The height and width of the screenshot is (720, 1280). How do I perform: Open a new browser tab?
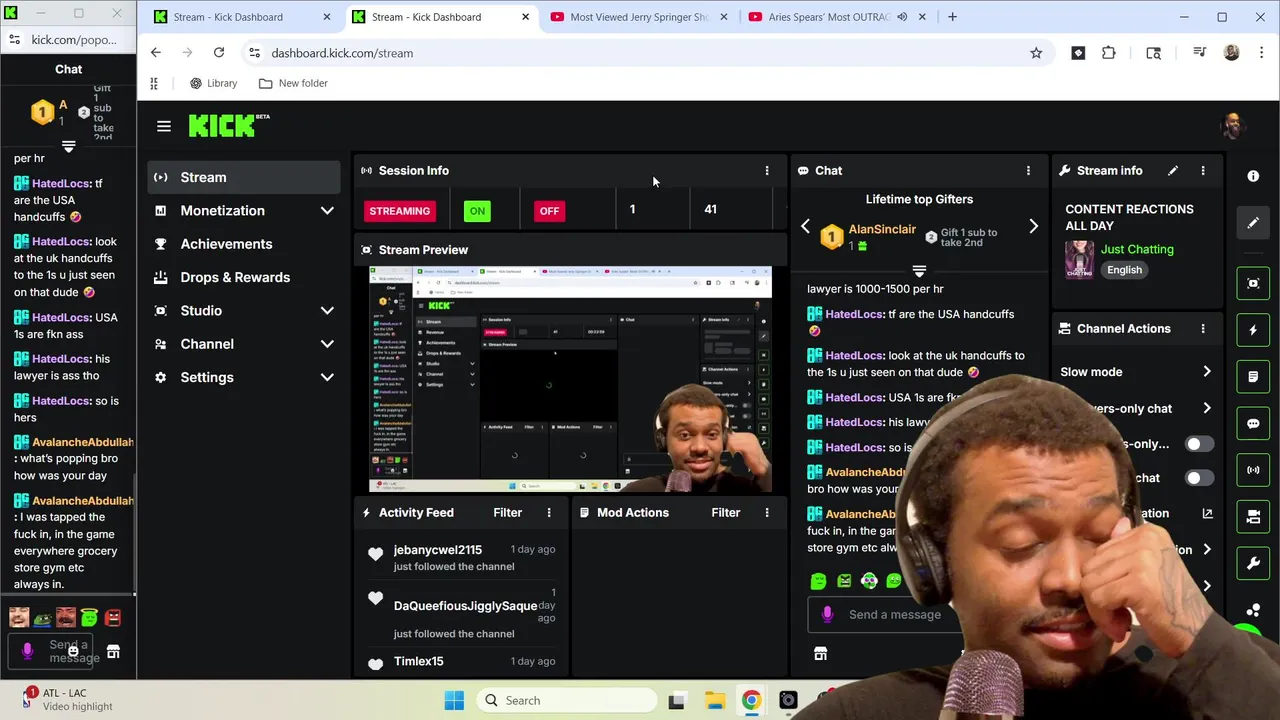point(952,17)
